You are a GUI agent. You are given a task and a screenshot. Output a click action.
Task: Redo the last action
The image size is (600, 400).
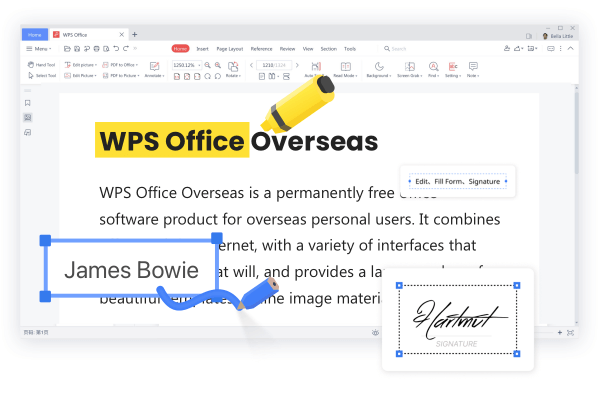pyautogui.click(x=126, y=49)
